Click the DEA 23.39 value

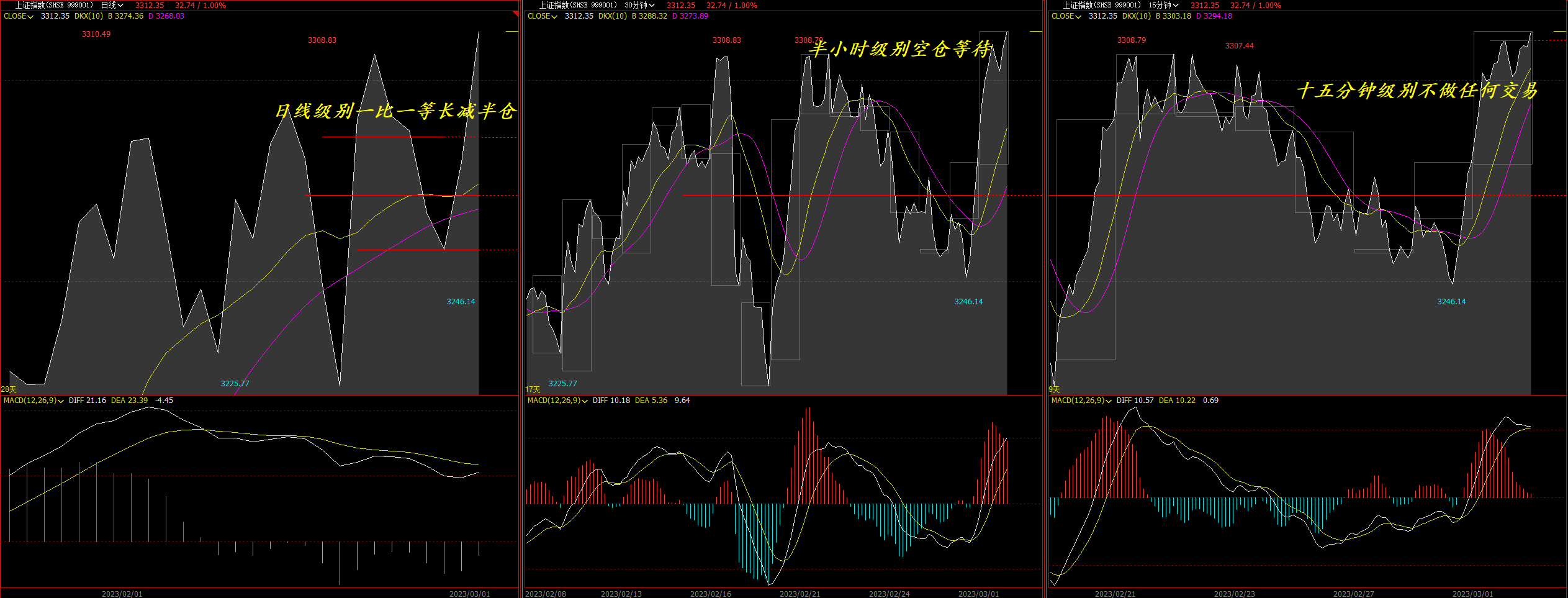click(x=129, y=401)
